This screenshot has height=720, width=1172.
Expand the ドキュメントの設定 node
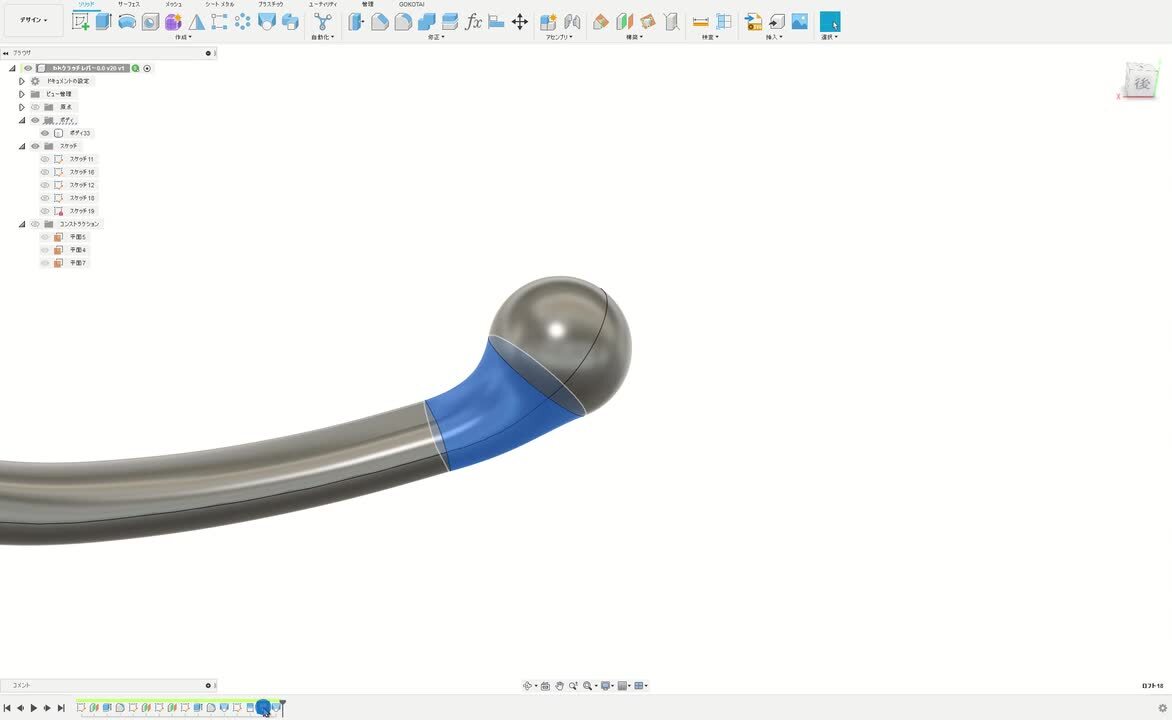pos(22,81)
